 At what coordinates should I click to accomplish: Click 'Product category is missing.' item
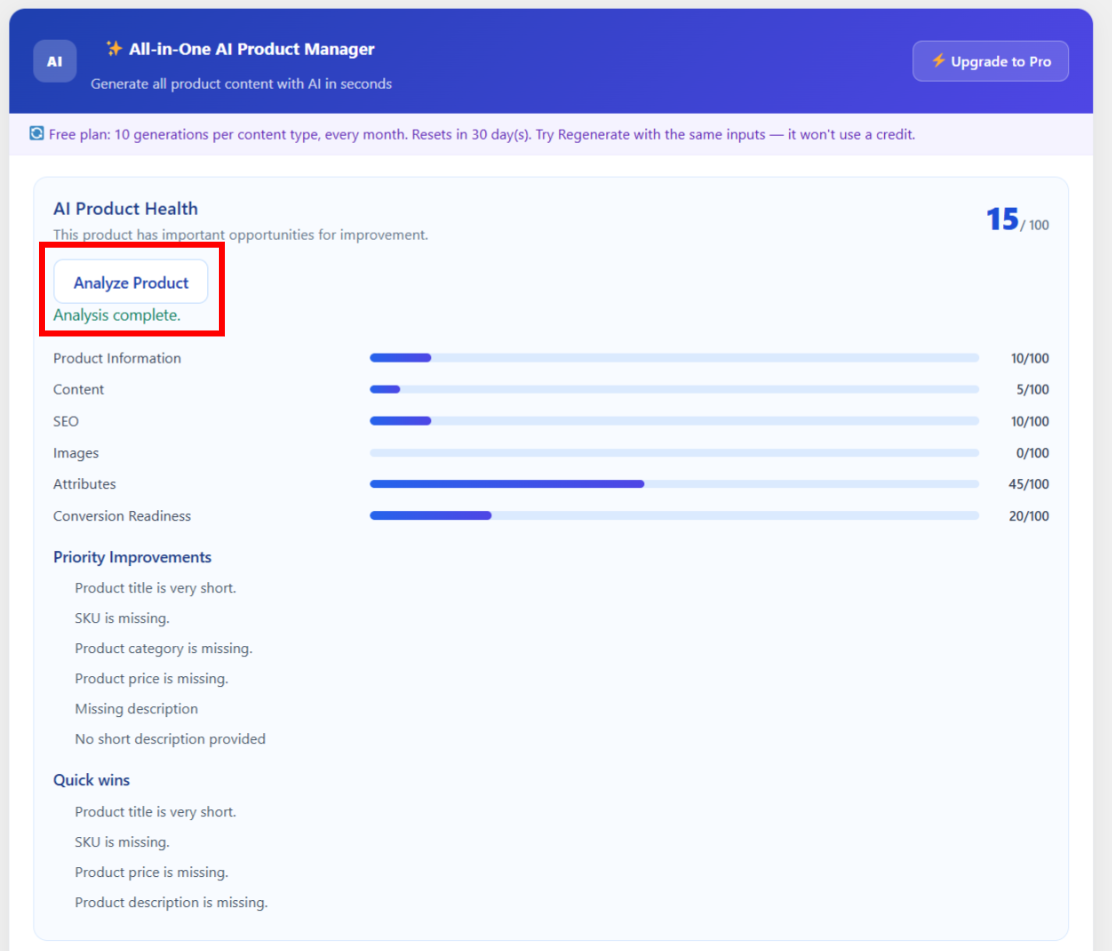[164, 648]
